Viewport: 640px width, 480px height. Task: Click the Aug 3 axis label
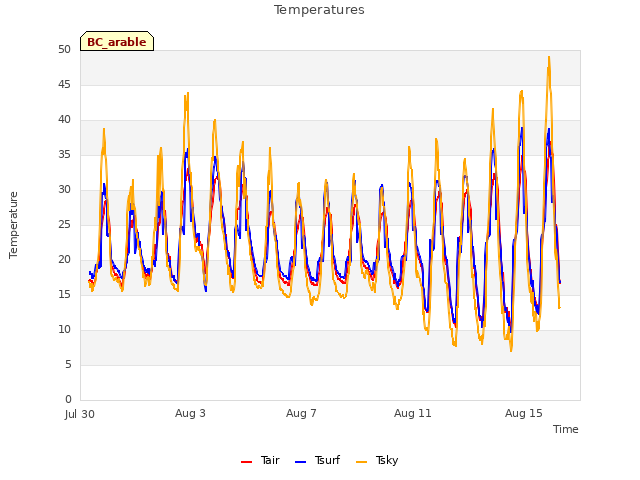coord(190,413)
